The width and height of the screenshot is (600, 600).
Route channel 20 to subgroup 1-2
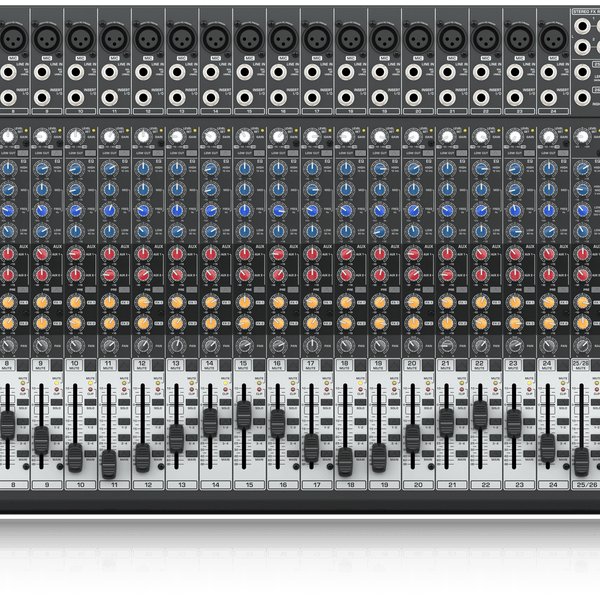click(427, 422)
